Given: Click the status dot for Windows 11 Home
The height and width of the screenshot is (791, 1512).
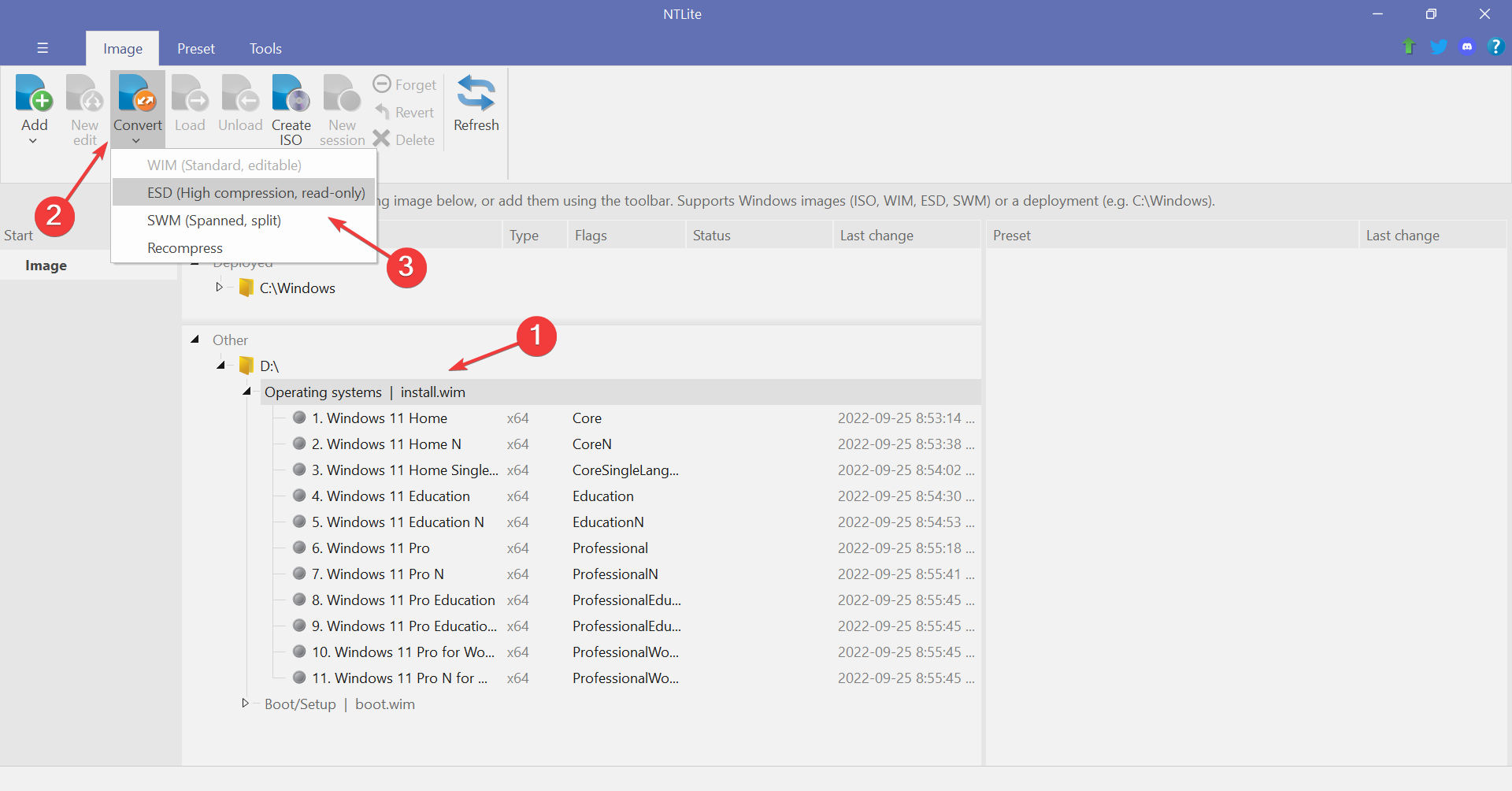Looking at the screenshot, I should pyautogui.click(x=299, y=418).
